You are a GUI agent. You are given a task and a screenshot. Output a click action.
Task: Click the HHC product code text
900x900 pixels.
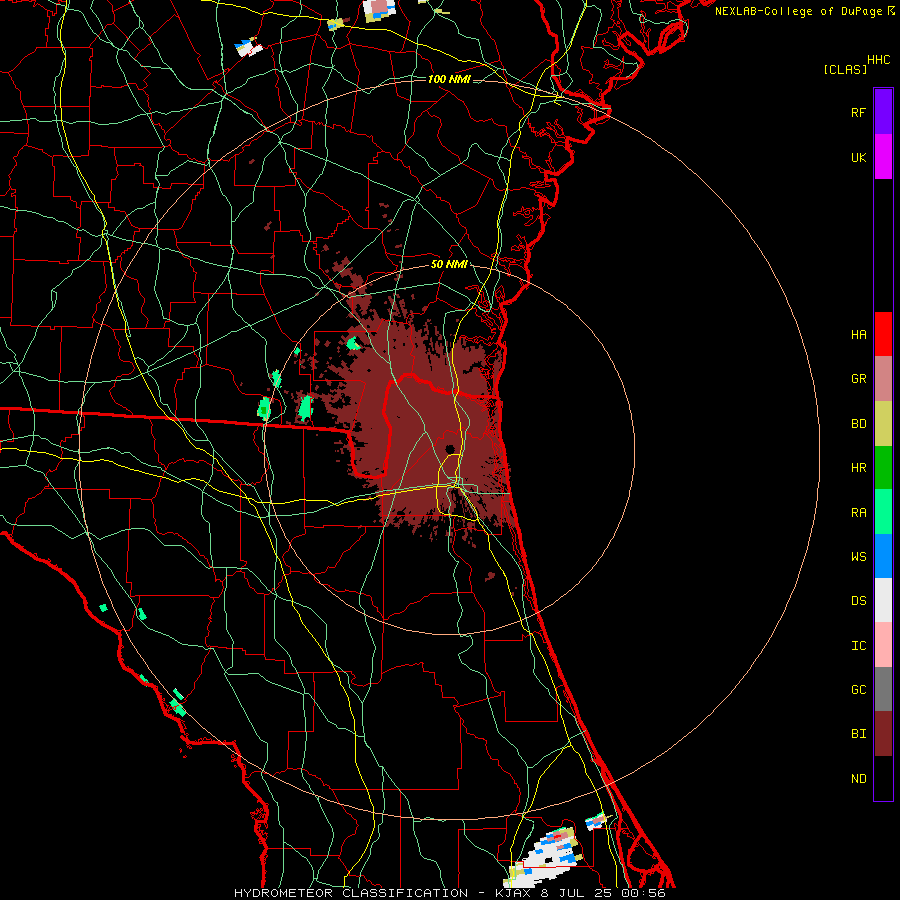(878, 60)
